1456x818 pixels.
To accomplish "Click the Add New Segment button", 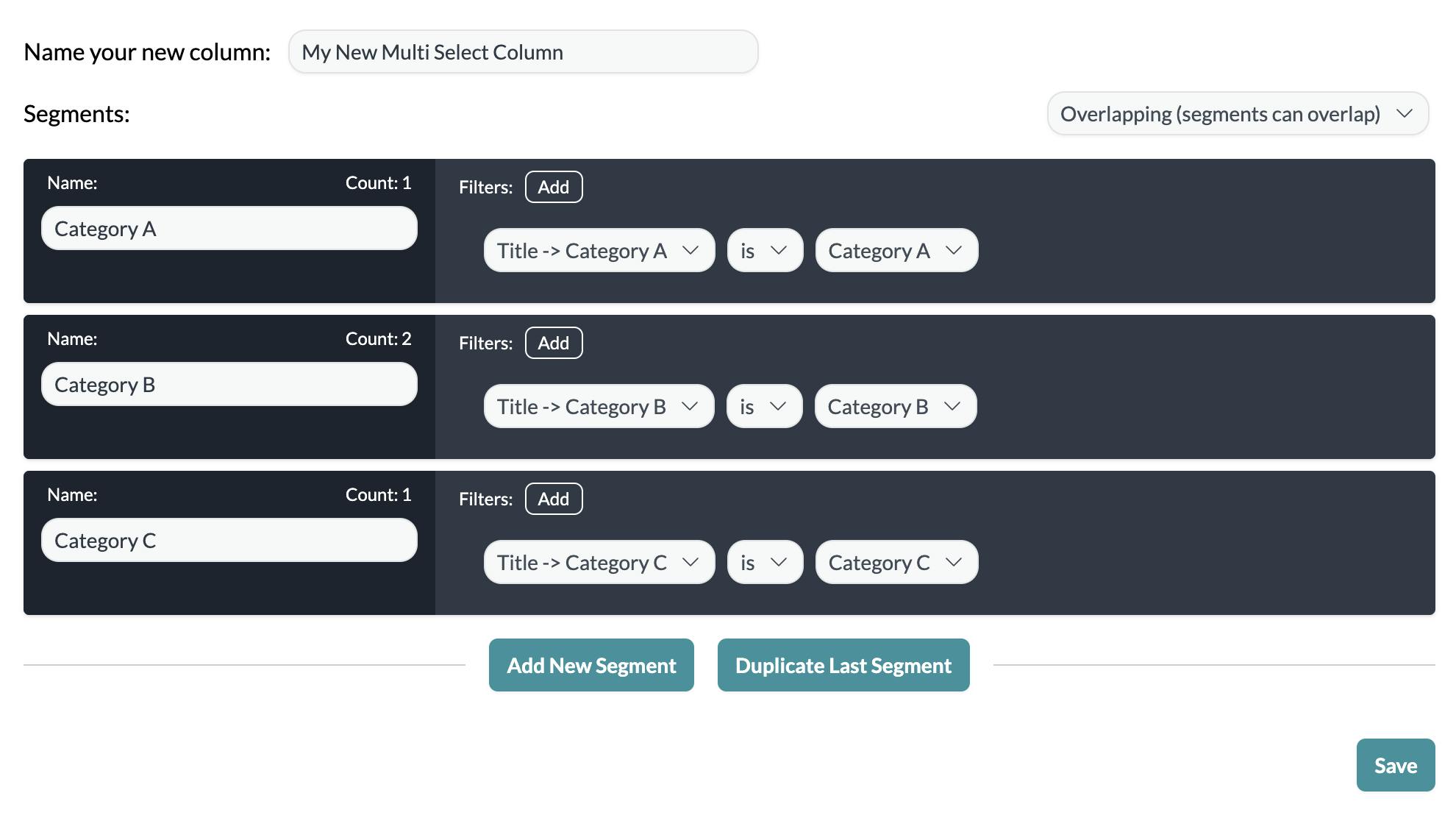I will click(x=590, y=664).
